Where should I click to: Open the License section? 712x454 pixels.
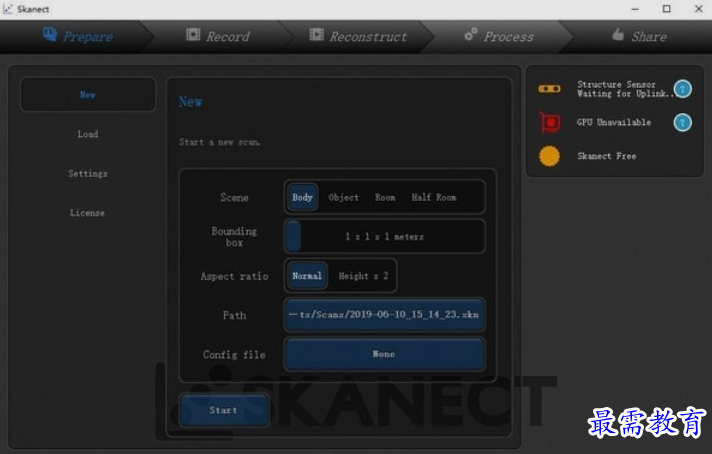pos(87,212)
